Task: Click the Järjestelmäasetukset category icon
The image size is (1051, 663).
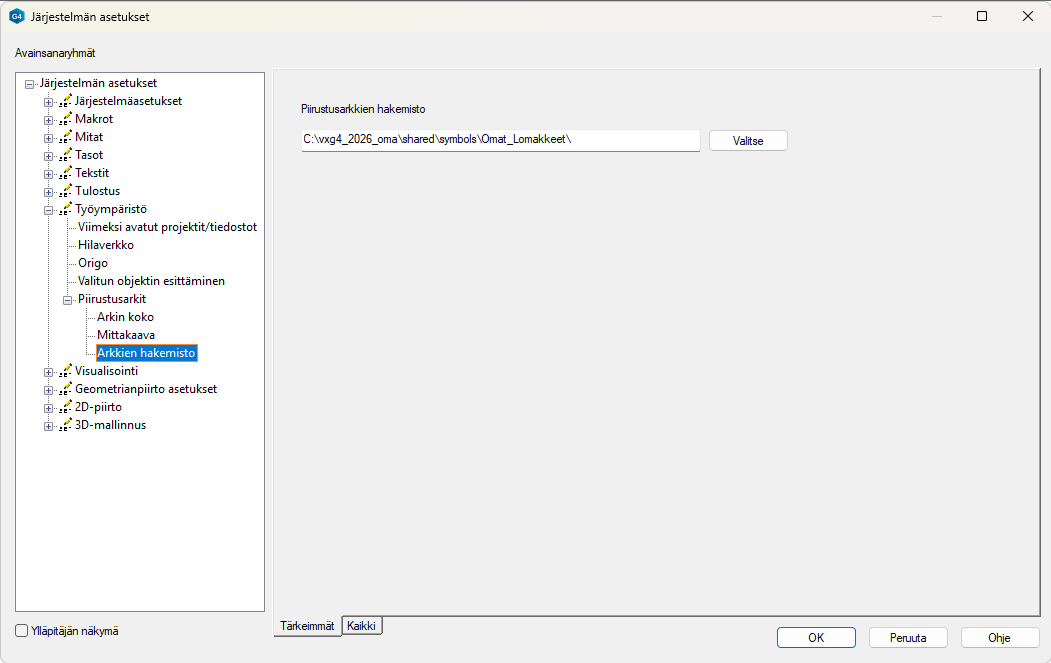Action: tap(65, 101)
